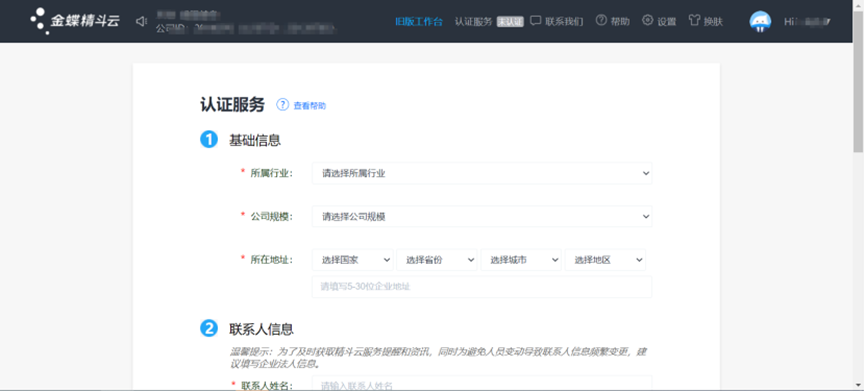The height and width of the screenshot is (391, 865).
Task: Click the 金蝶精斗云 logo
Action: point(75,21)
